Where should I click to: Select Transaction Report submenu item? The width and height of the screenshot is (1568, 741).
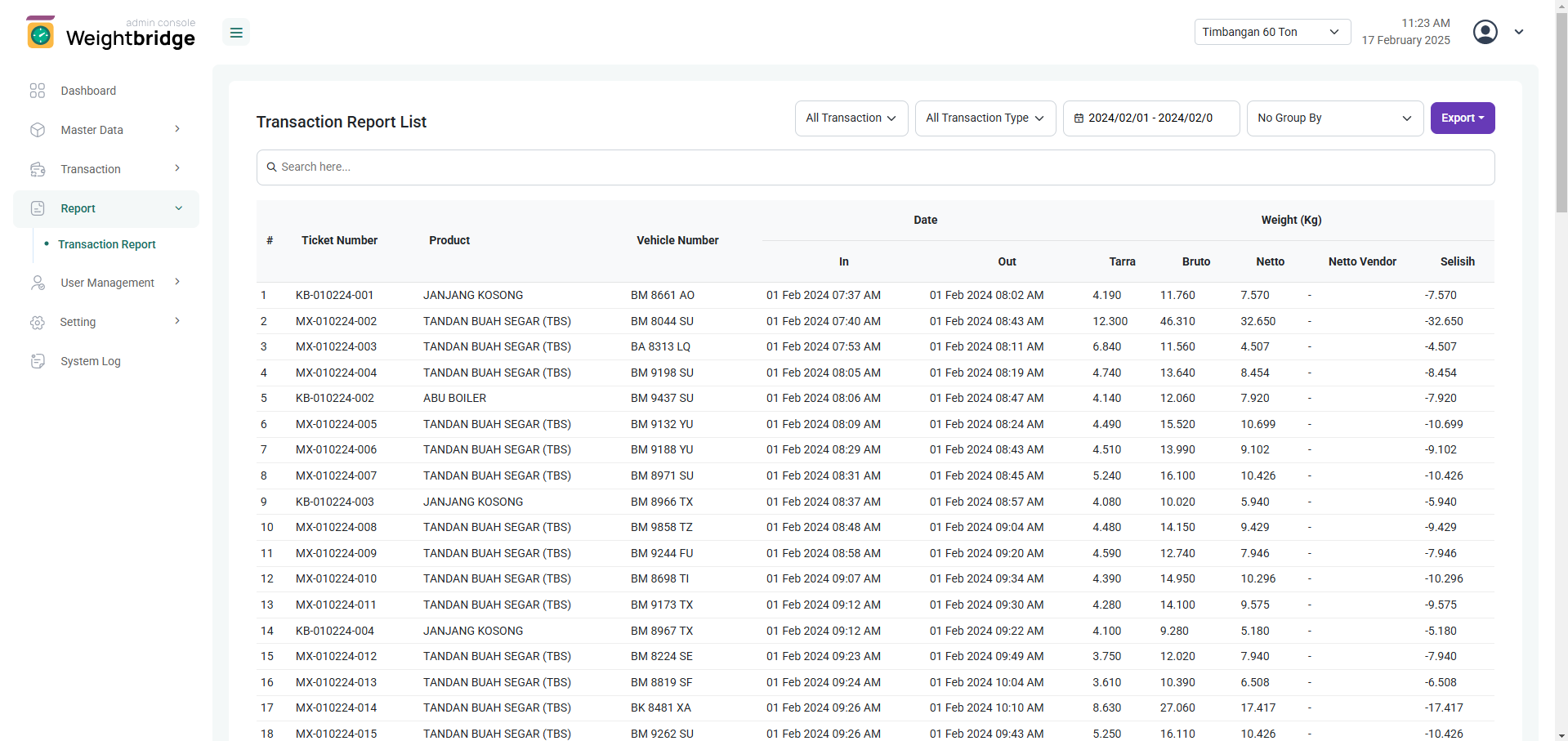click(x=107, y=244)
